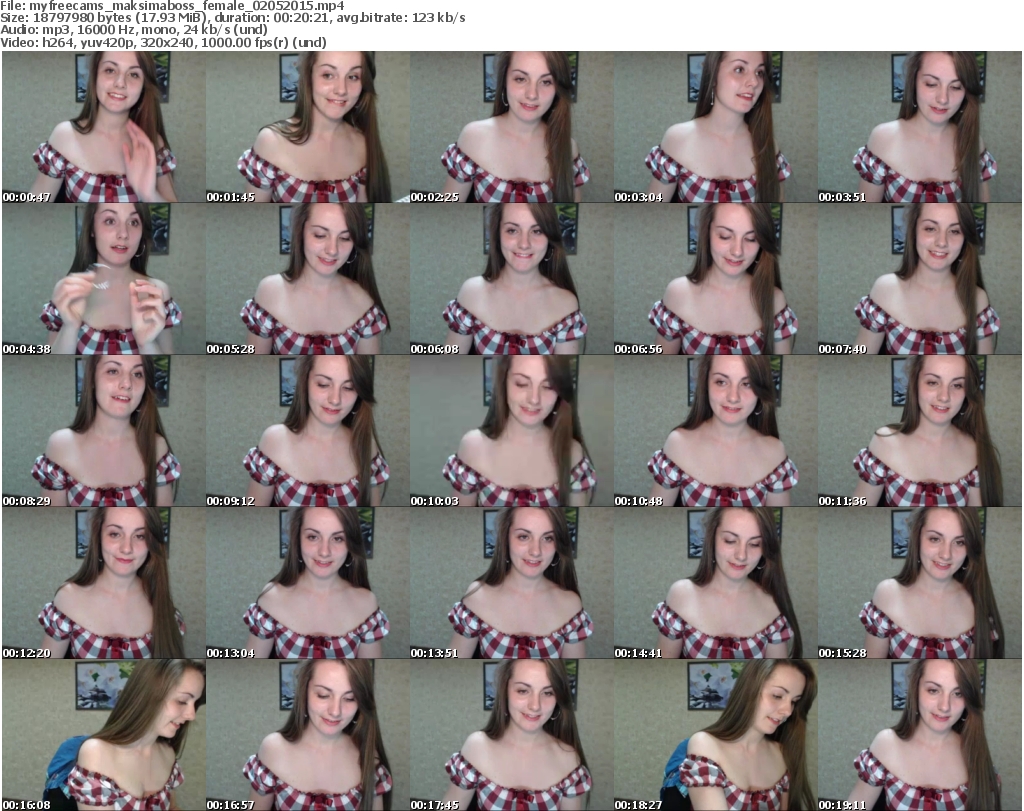Open the frame stamped 00:09:12
The width and height of the screenshot is (1024, 811).
pyautogui.click(x=308, y=431)
